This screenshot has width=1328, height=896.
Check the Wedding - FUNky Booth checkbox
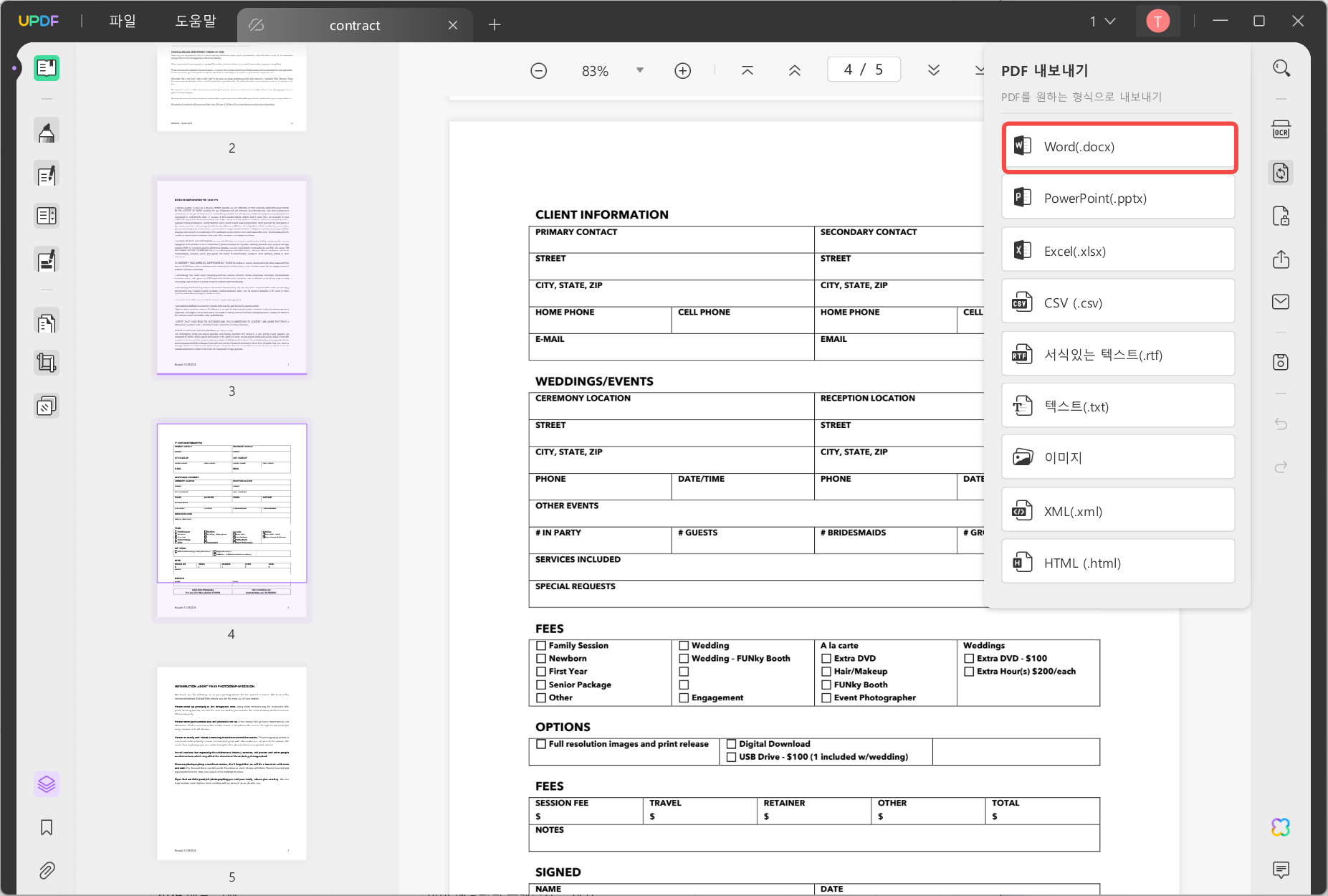[x=684, y=659]
